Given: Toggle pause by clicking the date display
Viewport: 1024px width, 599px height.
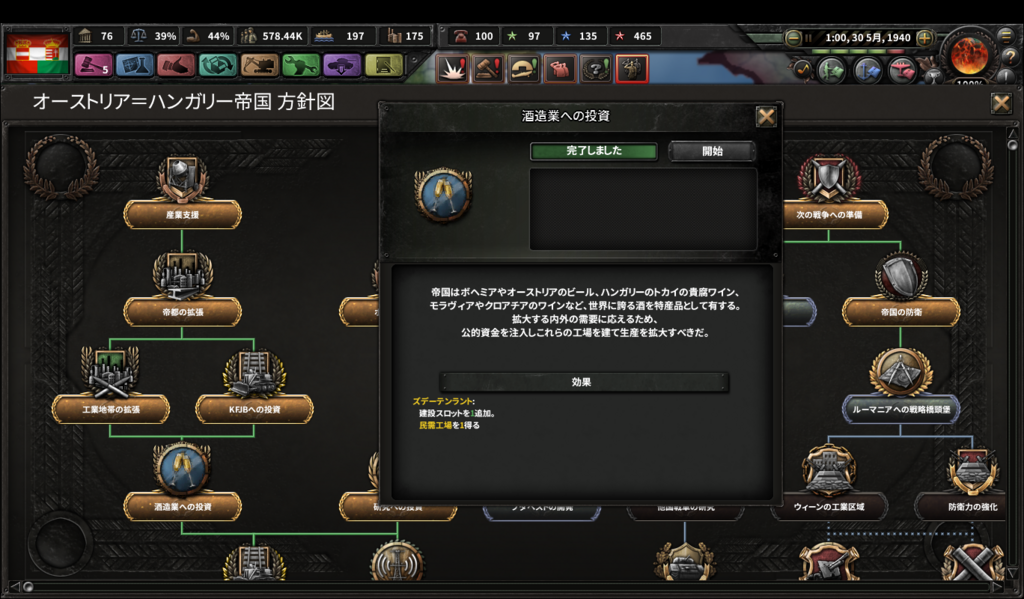Looking at the screenshot, I should [x=867, y=38].
